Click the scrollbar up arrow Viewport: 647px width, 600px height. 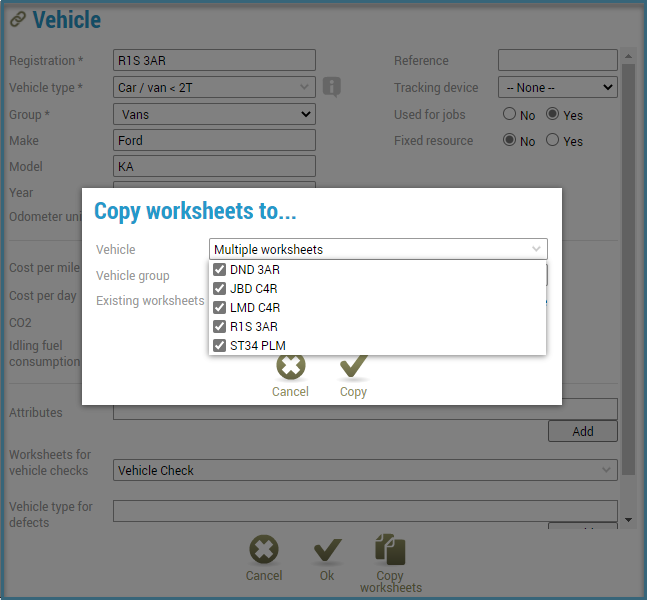click(628, 56)
